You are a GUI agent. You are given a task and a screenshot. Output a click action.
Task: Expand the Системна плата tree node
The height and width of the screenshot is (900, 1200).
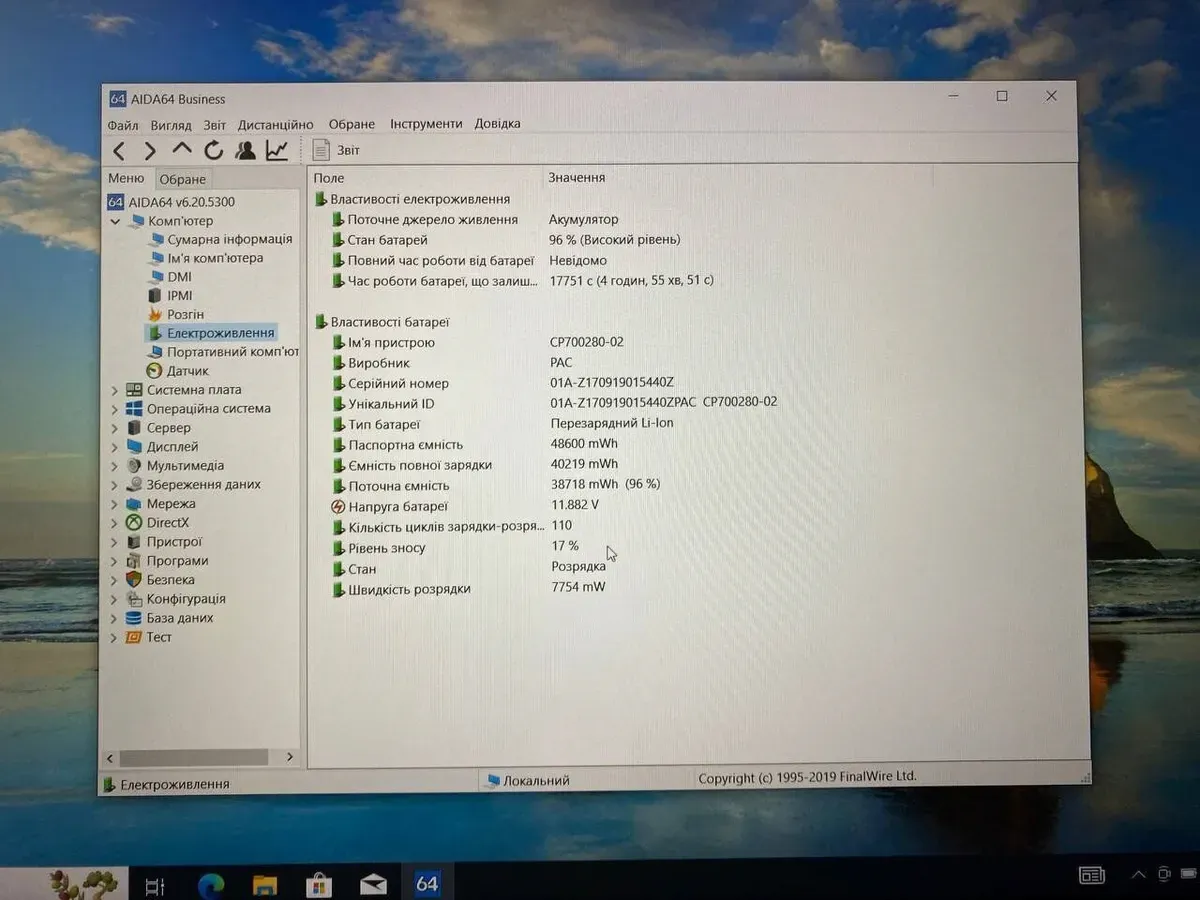[115, 390]
